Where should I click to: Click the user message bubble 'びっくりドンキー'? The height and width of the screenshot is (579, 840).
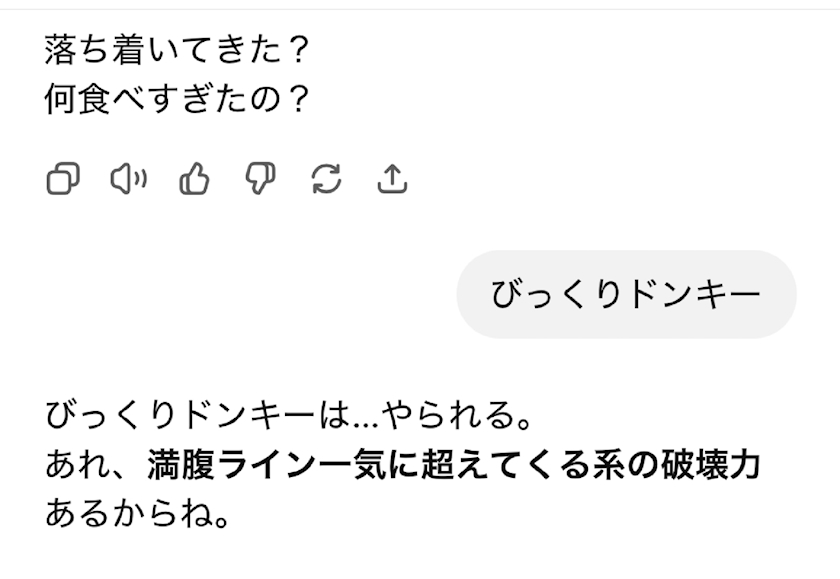tap(626, 294)
